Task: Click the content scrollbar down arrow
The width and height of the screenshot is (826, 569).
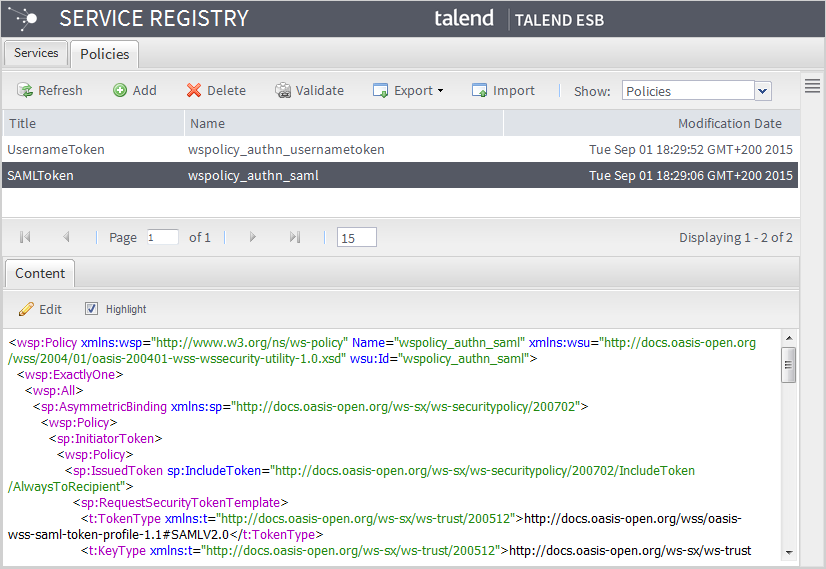Action: 789,552
